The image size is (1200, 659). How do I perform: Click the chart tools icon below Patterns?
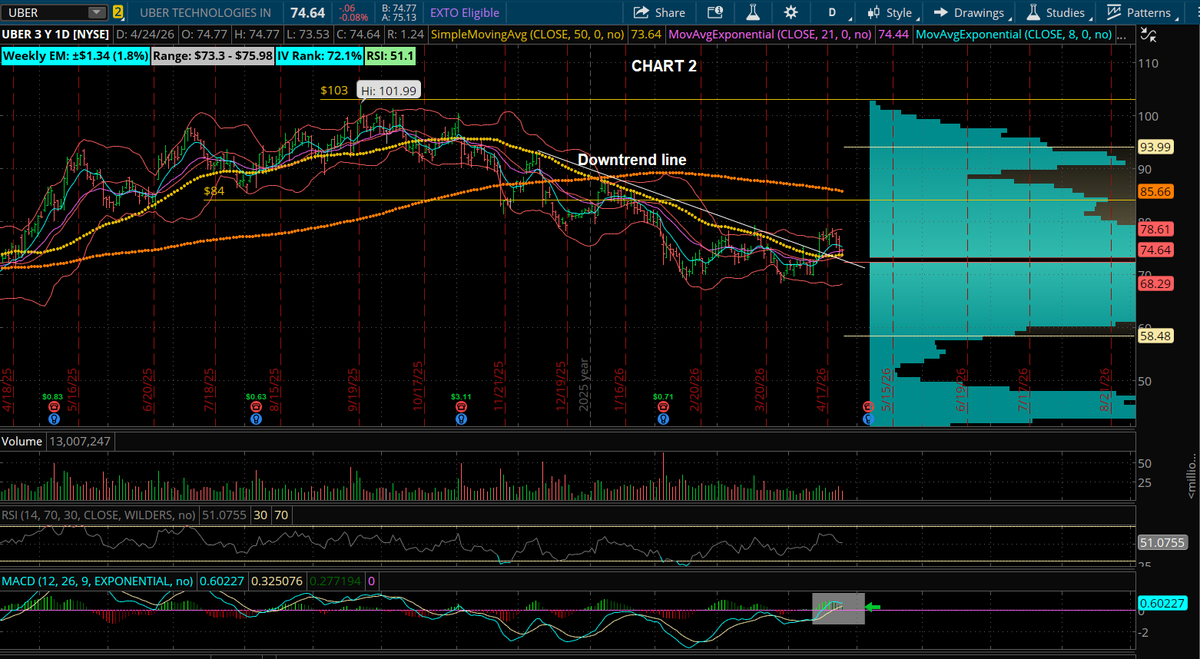(1149, 34)
